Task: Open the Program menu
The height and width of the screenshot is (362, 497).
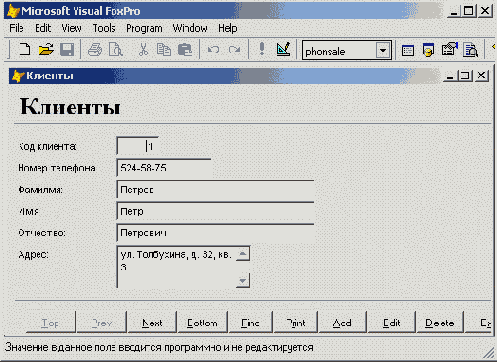Action: click(x=144, y=28)
